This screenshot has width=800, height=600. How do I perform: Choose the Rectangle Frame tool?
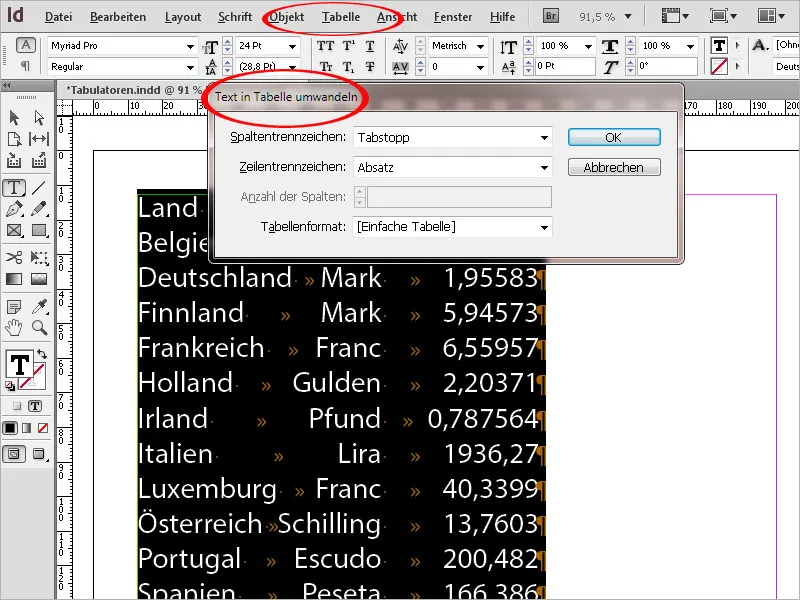click(x=14, y=231)
